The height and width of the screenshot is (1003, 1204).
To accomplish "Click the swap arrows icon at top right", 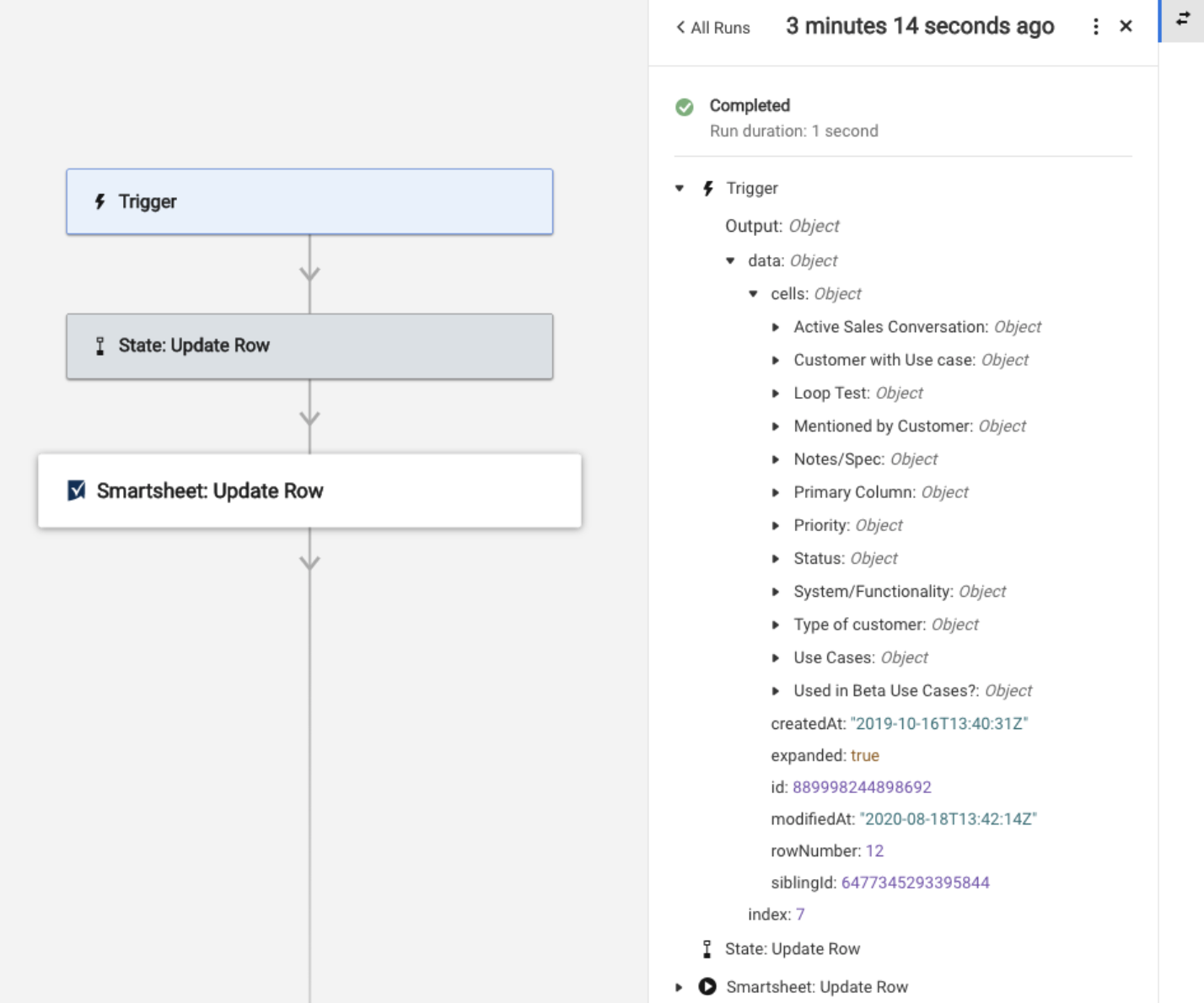I will [x=1183, y=19].
